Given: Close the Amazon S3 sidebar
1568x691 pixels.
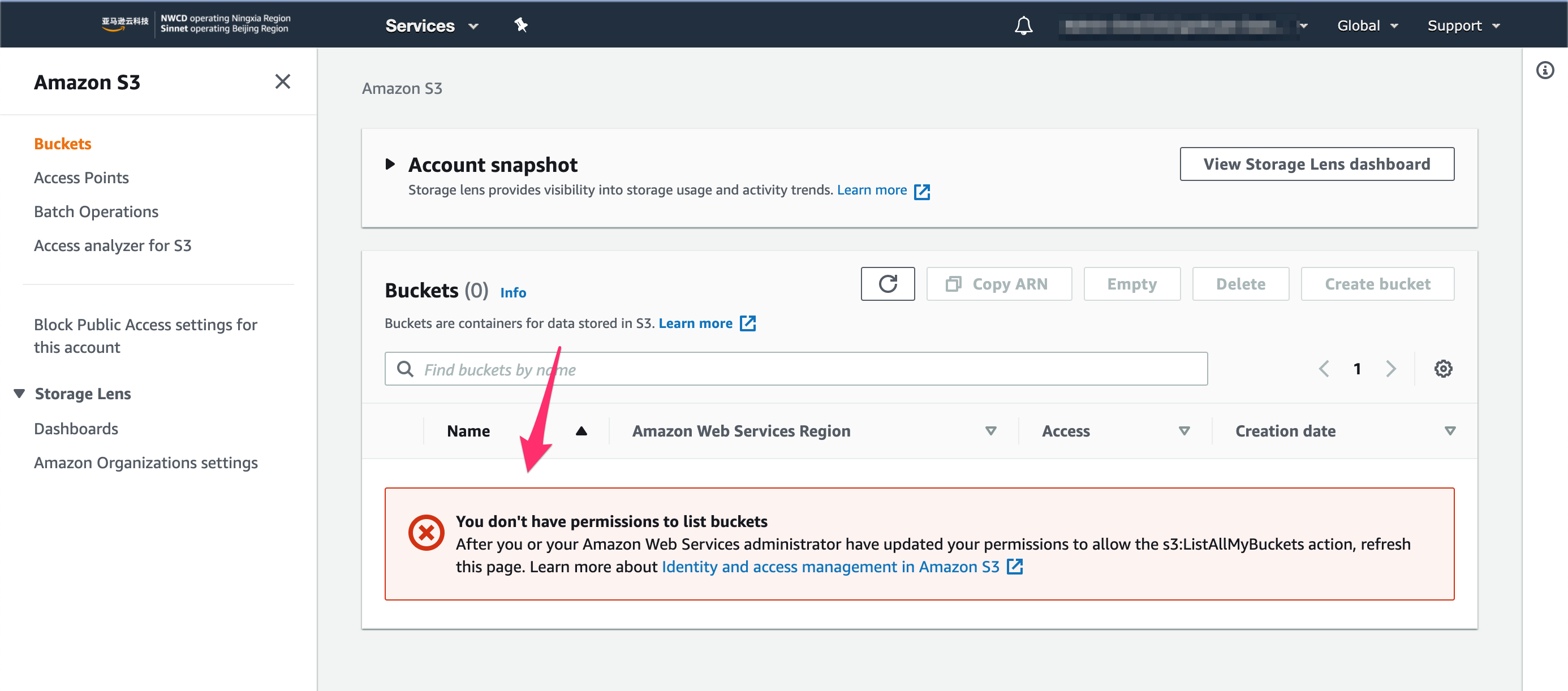Looking at the screenshot, I should click(x=282, y=81).
